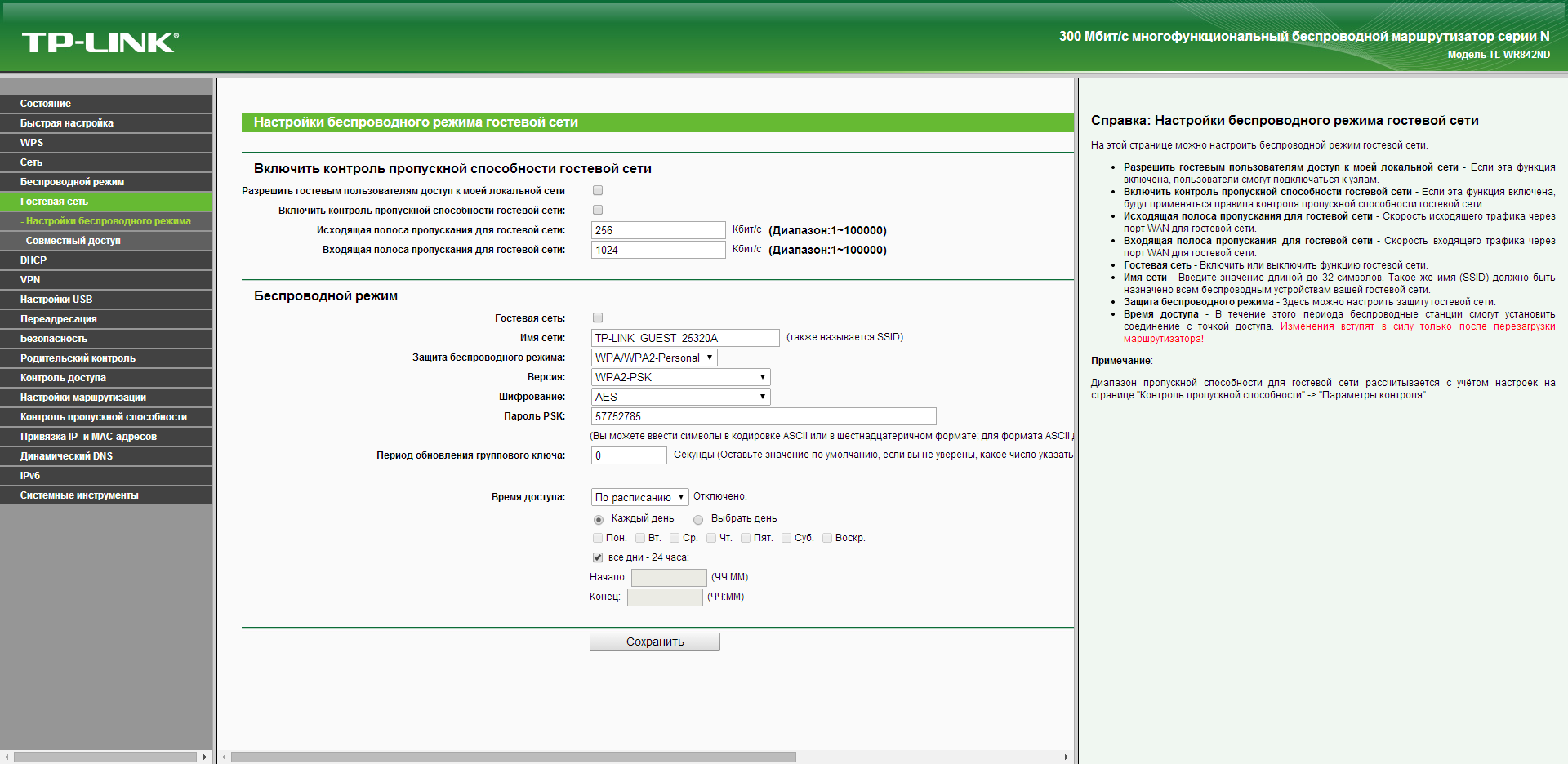Open the VPN section
Screen dimensions: 1568x764
(x=106, y=280)
